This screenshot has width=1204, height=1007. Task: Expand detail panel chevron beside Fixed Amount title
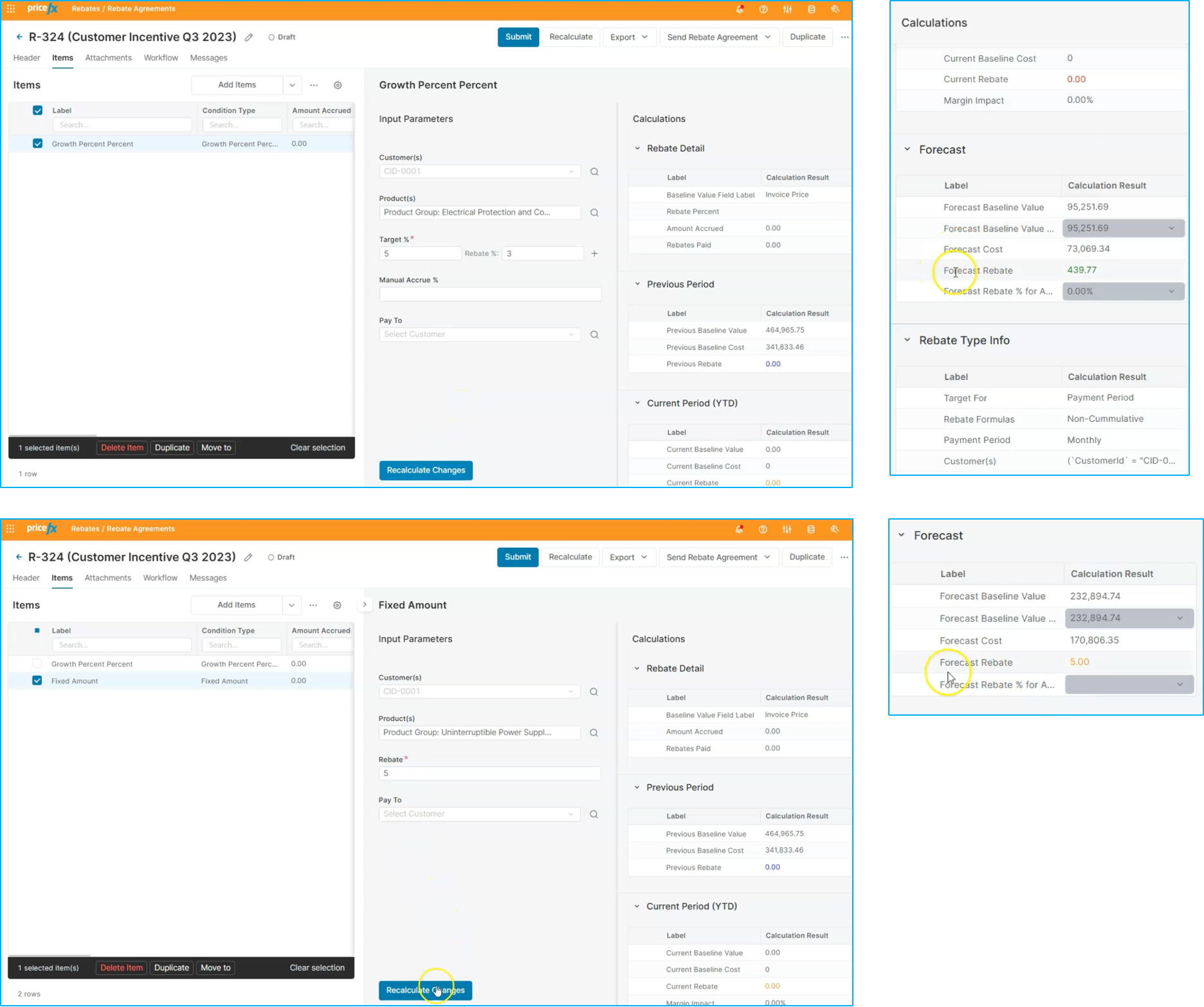[x=365, y=604]
